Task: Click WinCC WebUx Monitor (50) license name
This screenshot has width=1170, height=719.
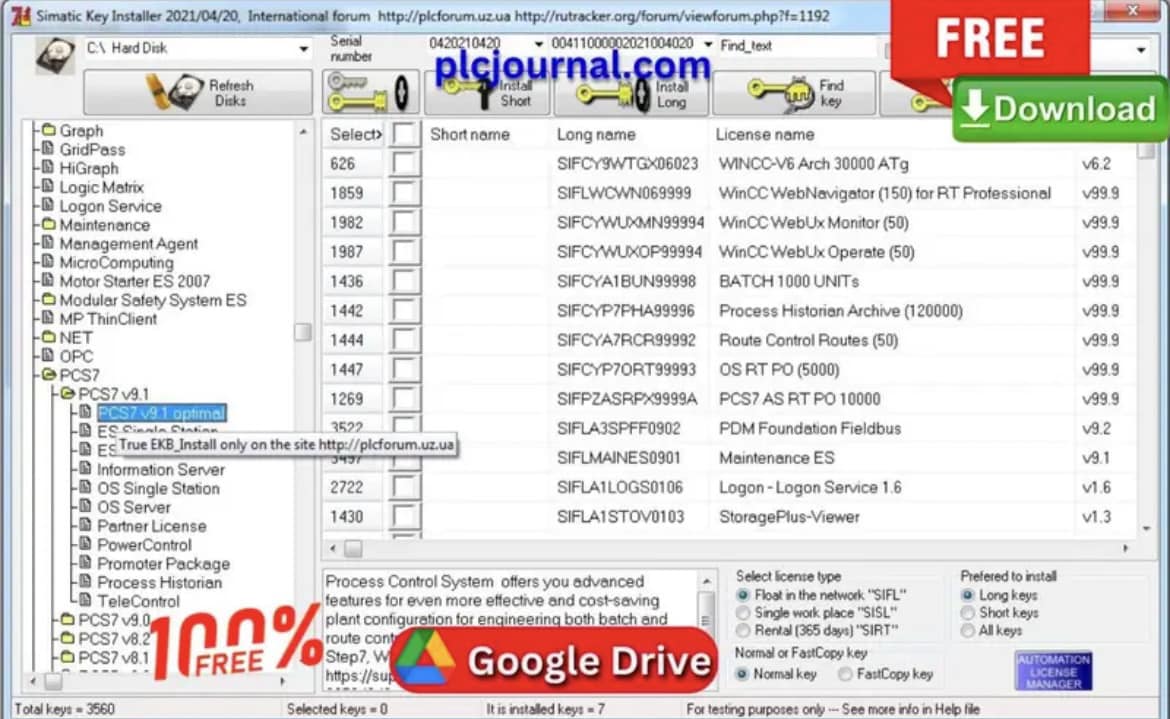Action: pos(813,223)
